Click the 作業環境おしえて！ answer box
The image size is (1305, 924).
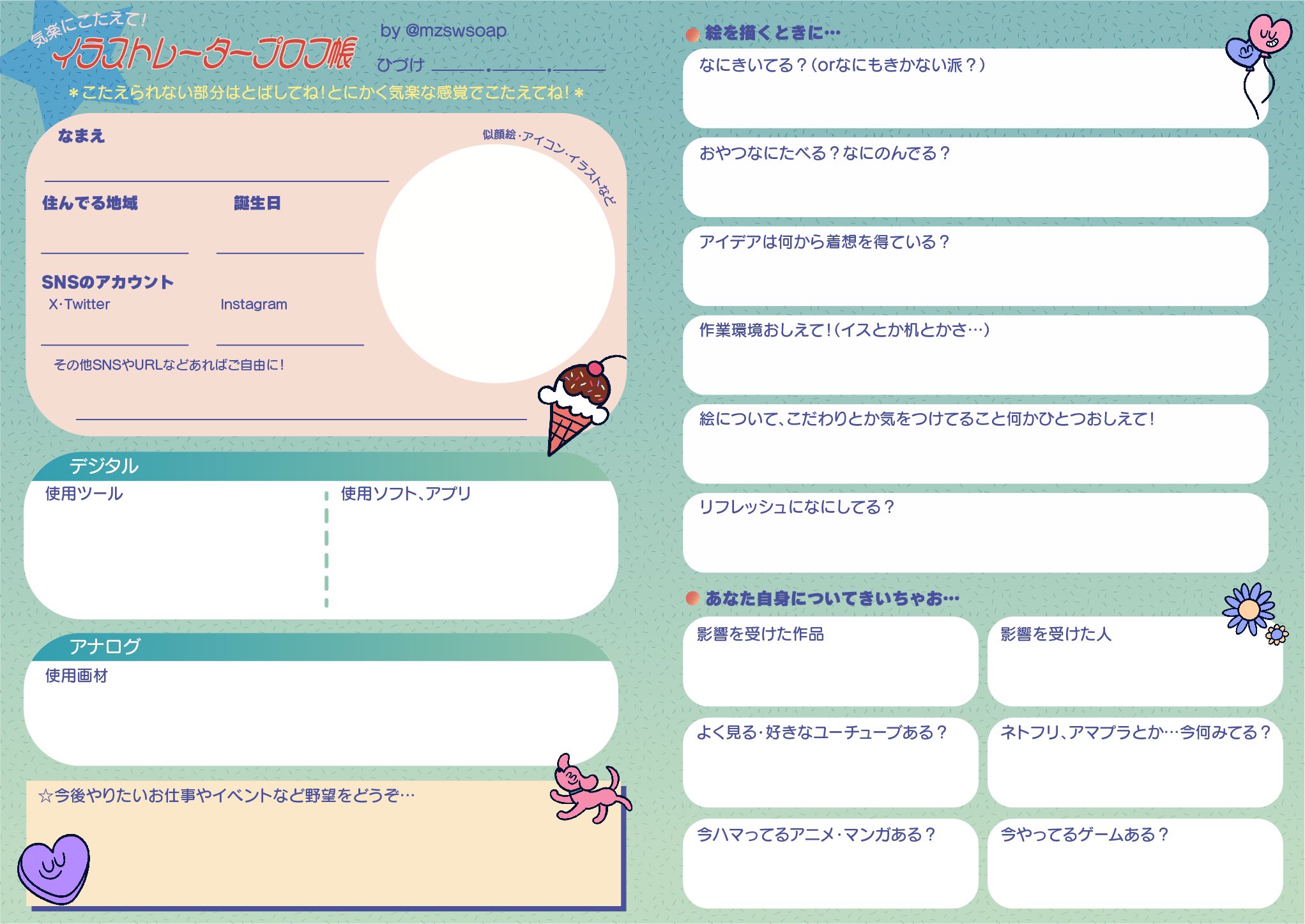click(x=975, y=354)
